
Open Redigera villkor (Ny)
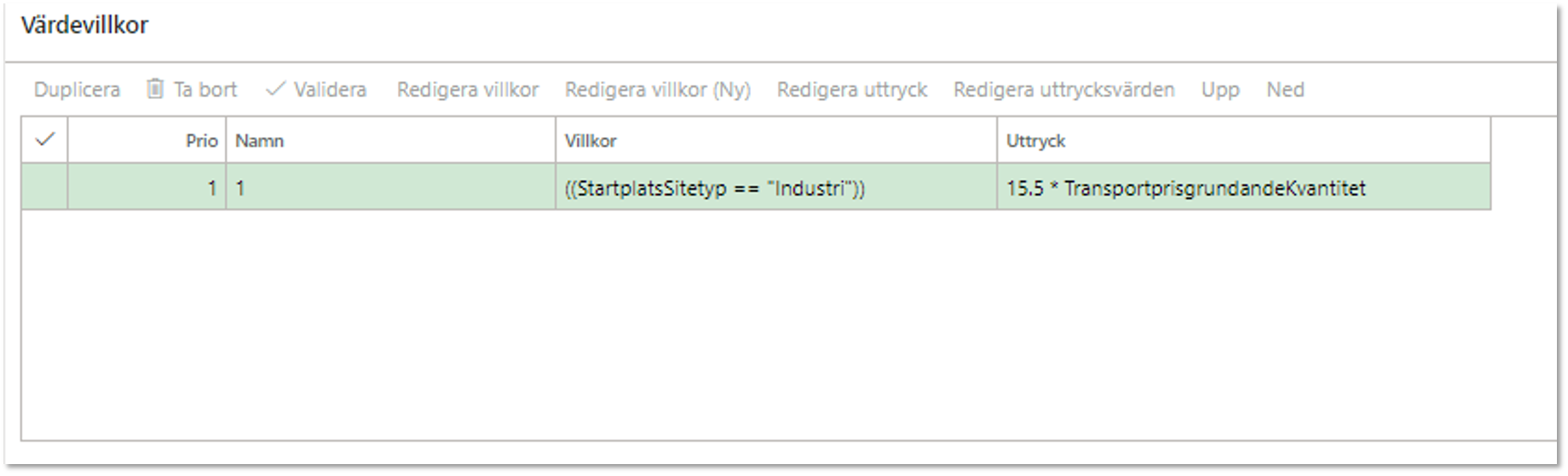click(x=658, y=90)
